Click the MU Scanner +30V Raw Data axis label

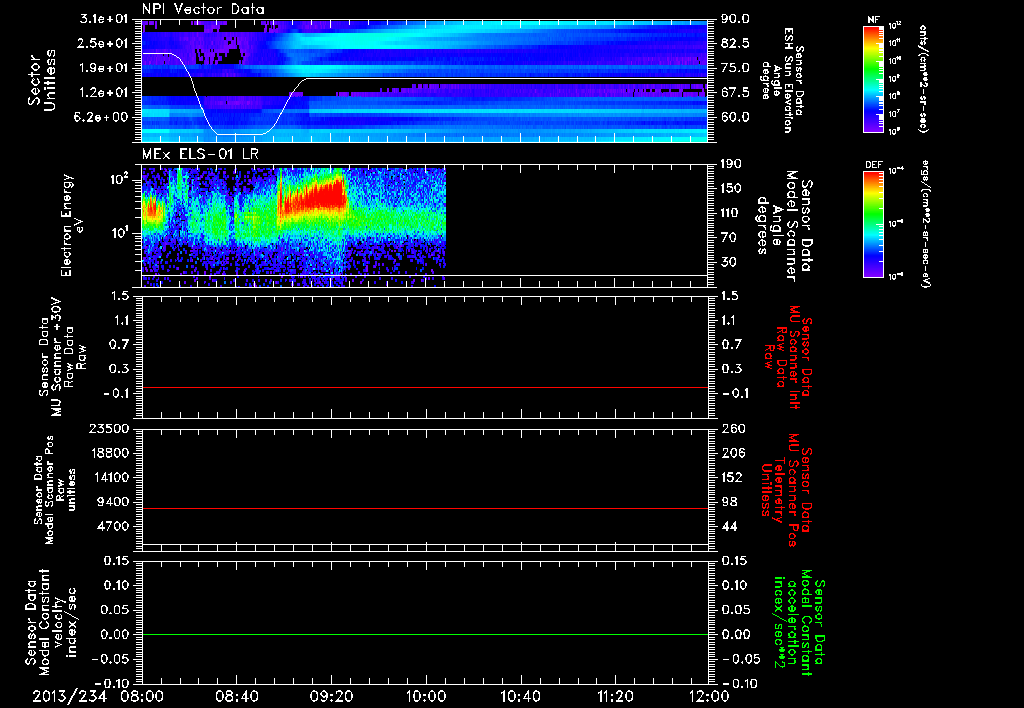pos(62,357)
